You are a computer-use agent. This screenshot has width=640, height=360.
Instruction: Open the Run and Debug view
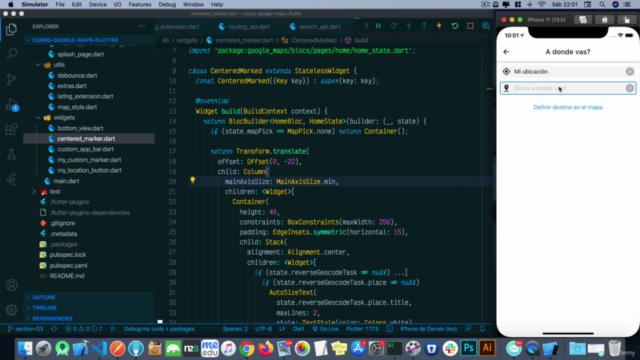[11, 104]
